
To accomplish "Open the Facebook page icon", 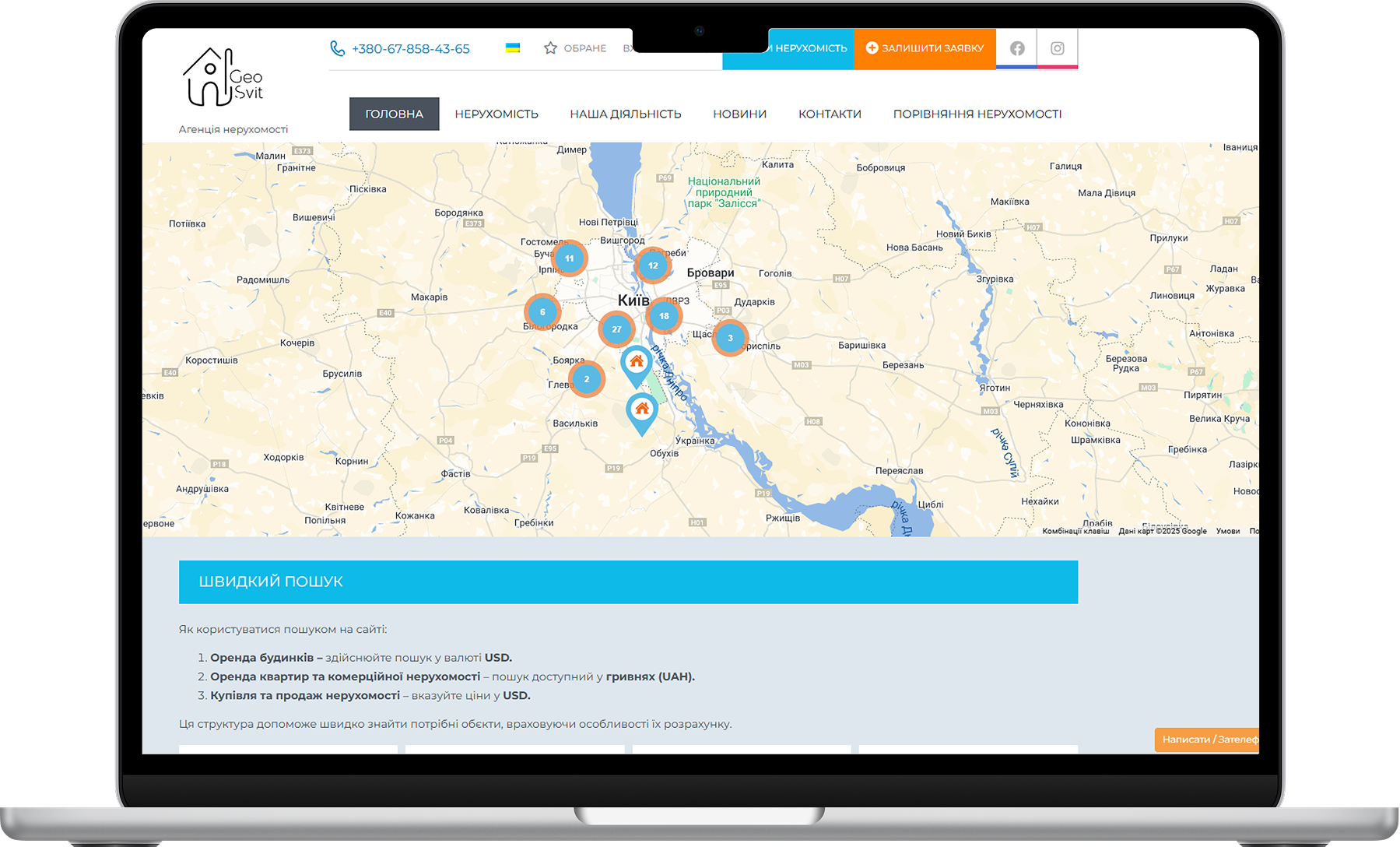I will (x=1016, y=48).
